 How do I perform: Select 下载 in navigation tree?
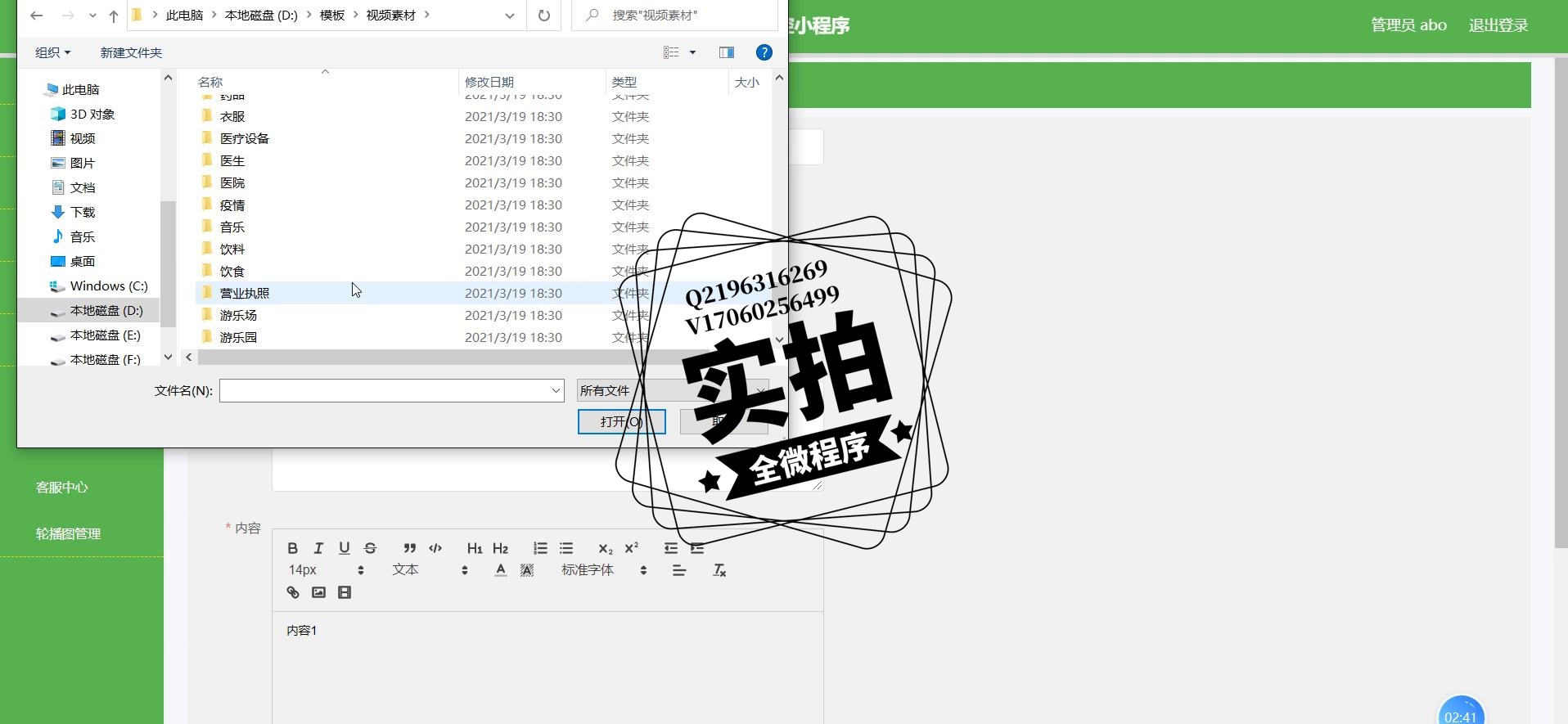82,212
